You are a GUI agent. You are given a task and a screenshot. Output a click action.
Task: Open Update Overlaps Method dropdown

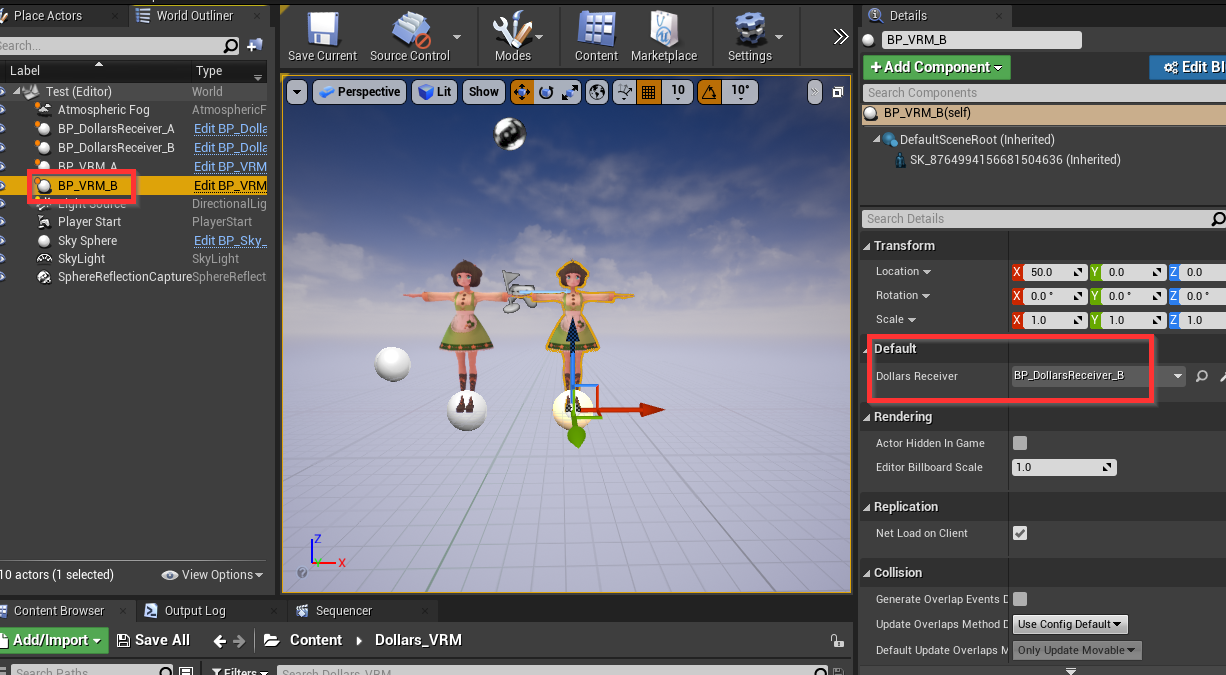coord(1070,624)
